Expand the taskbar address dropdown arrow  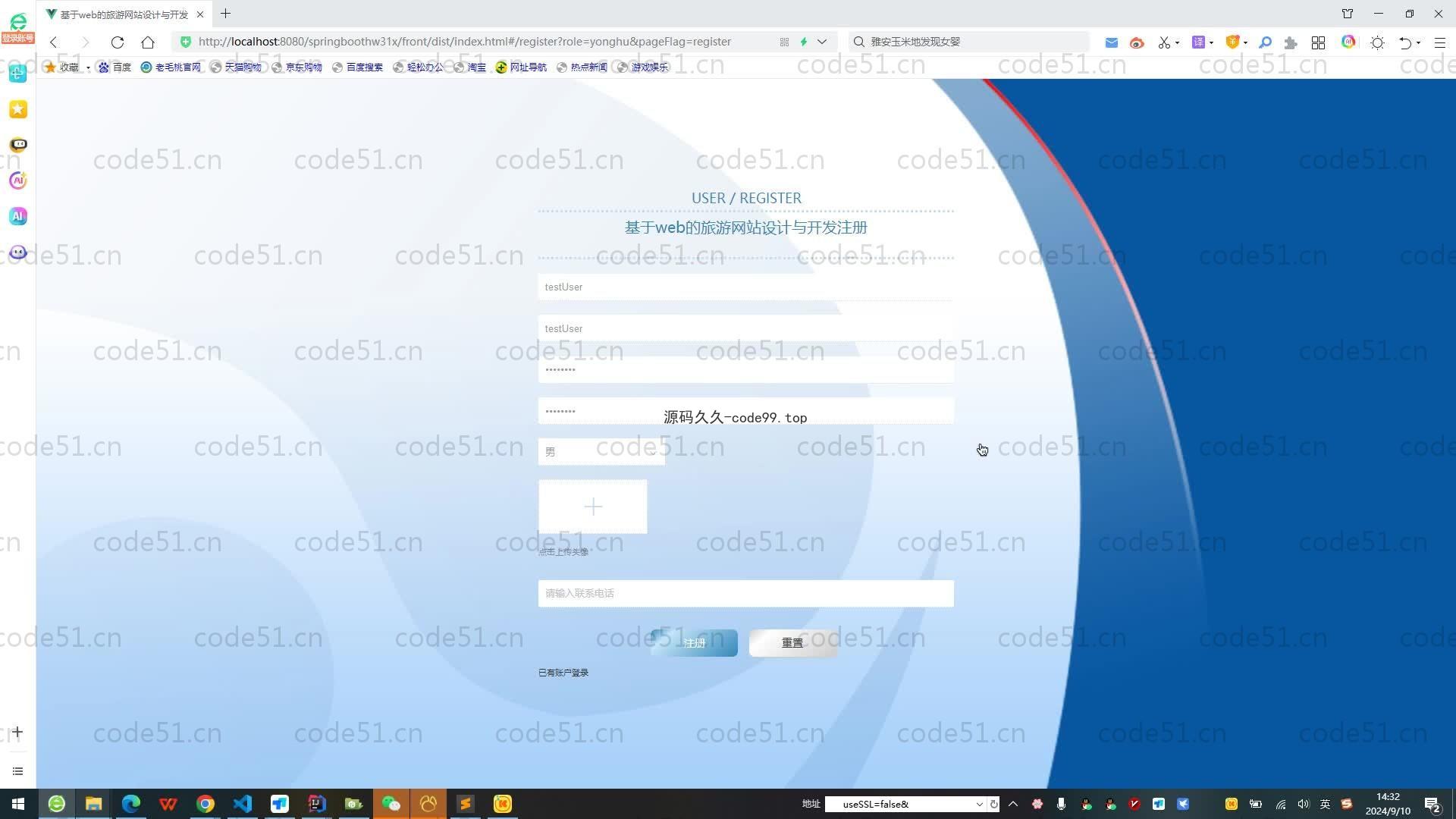pyautogui.click(x=979, y=804)
